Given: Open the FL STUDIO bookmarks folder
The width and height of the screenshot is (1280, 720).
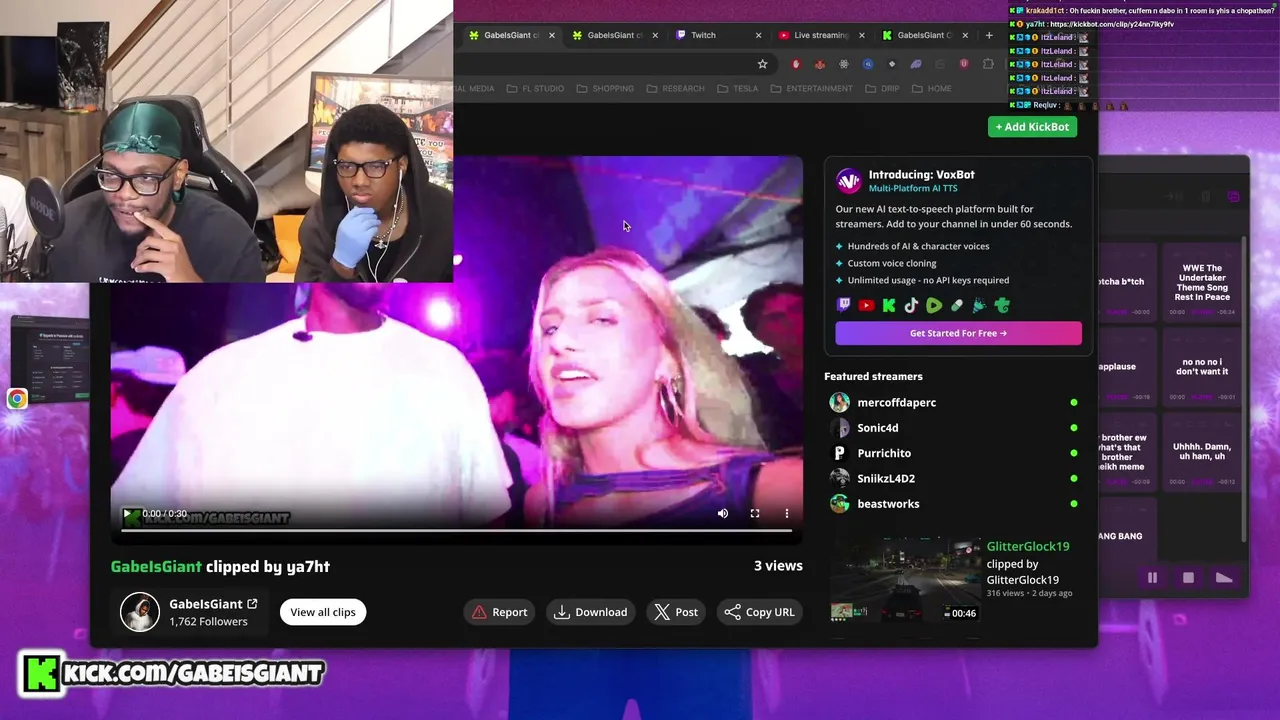Looking at the screenshot, I should (535, 89).
